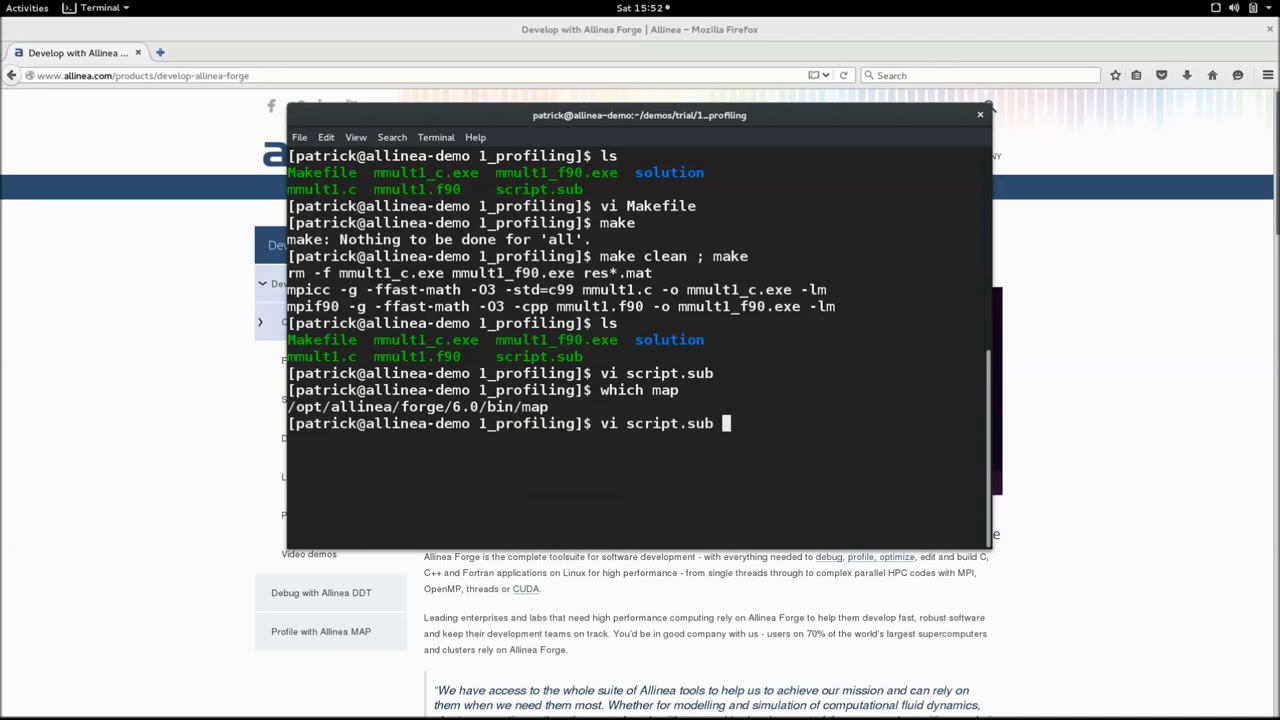Screen dimensions: 1280x720
Task: Reload the current Firefox page
Action: 844,75
